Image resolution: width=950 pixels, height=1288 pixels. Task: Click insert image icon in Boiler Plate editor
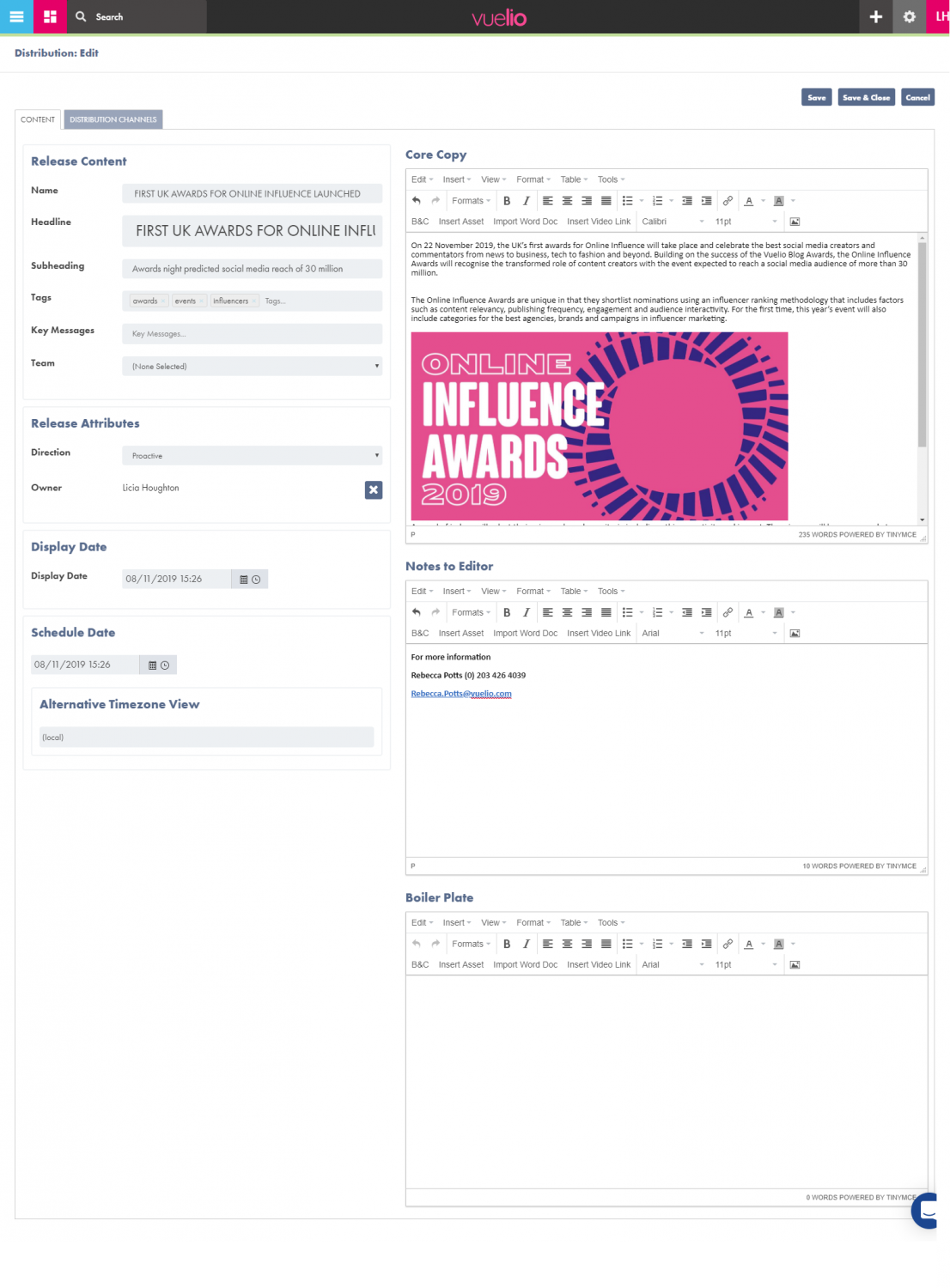(795, 965)
